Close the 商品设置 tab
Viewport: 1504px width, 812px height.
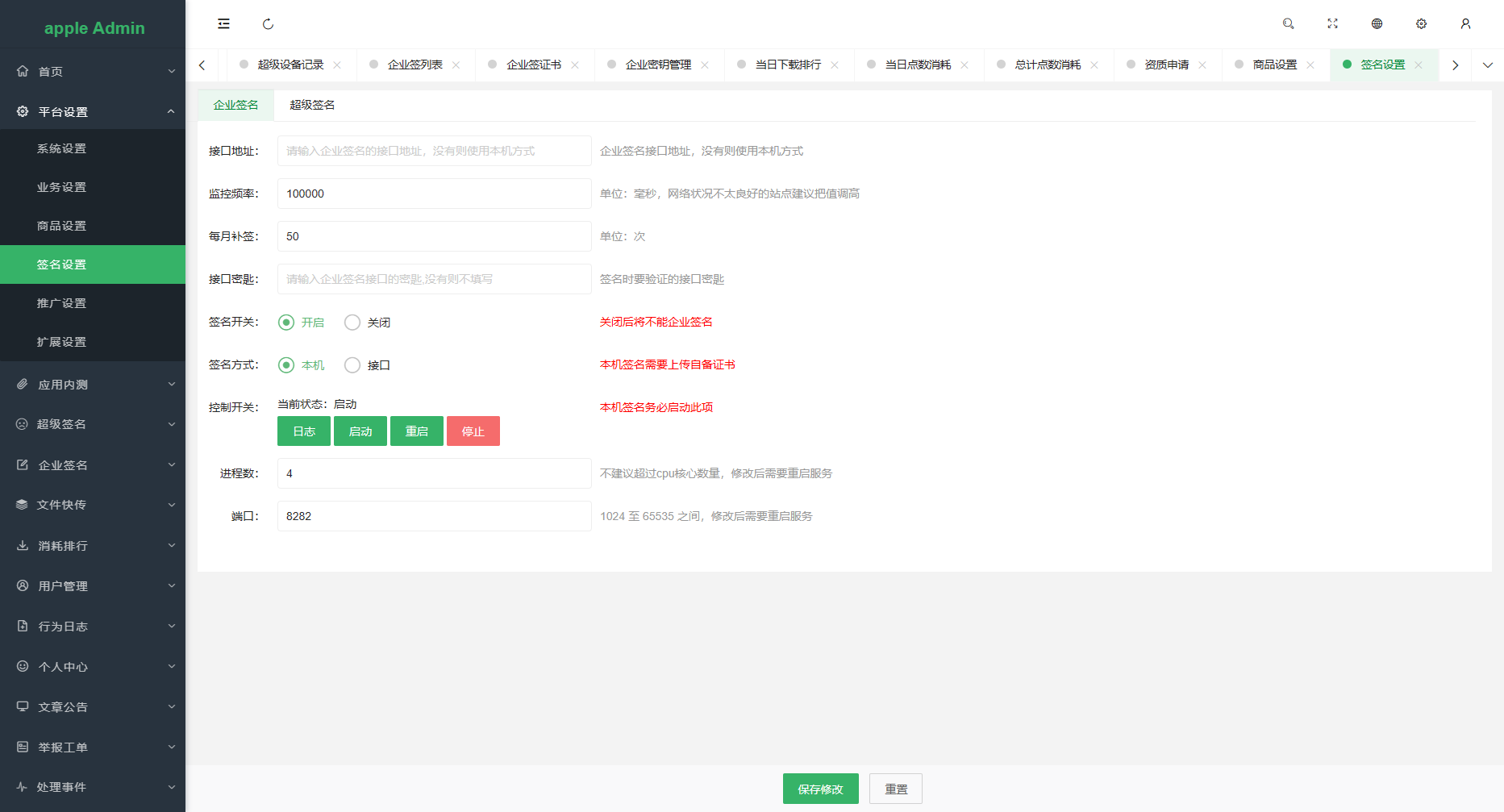[1310, 65]
